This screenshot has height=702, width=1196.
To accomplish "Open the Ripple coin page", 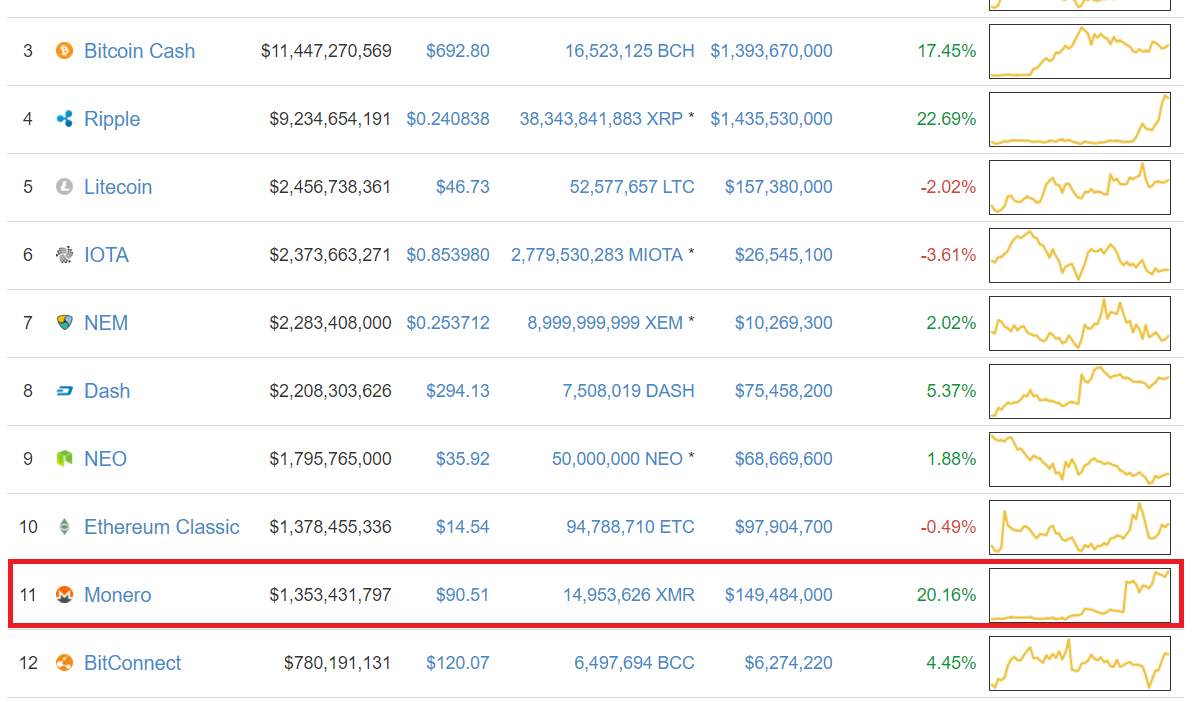I will coord(112,119).
